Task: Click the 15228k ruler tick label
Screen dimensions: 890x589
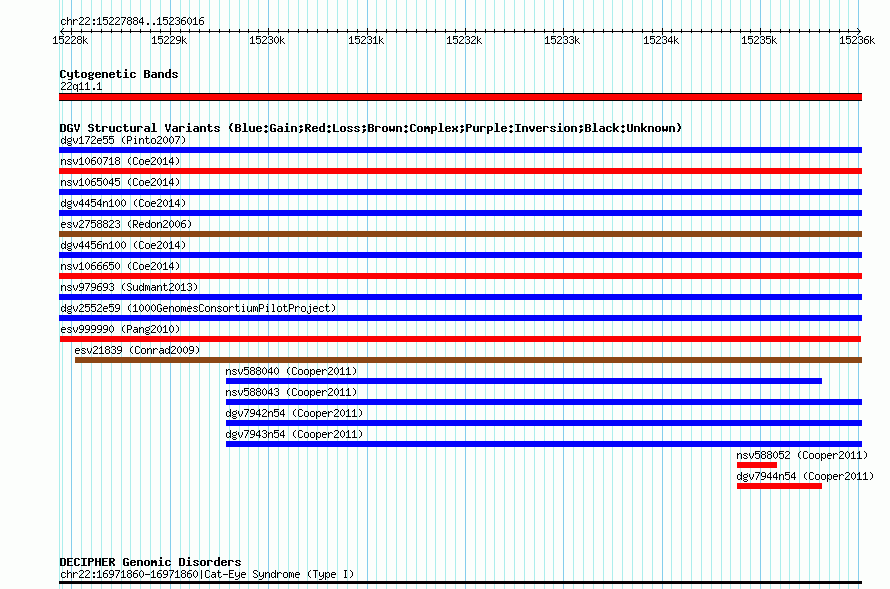Action: (x=70, y=40)
